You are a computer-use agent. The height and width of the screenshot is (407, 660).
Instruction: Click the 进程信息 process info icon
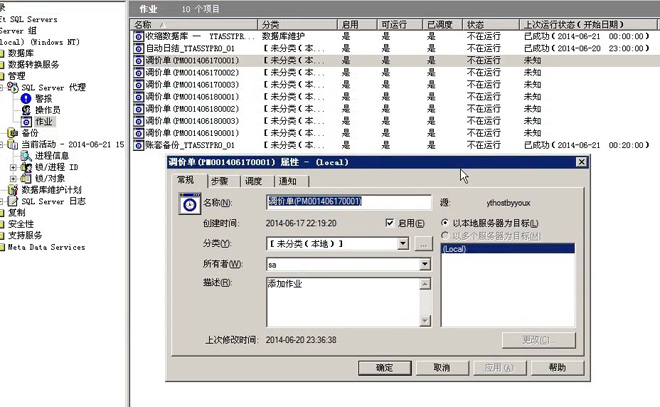[26, 156]
